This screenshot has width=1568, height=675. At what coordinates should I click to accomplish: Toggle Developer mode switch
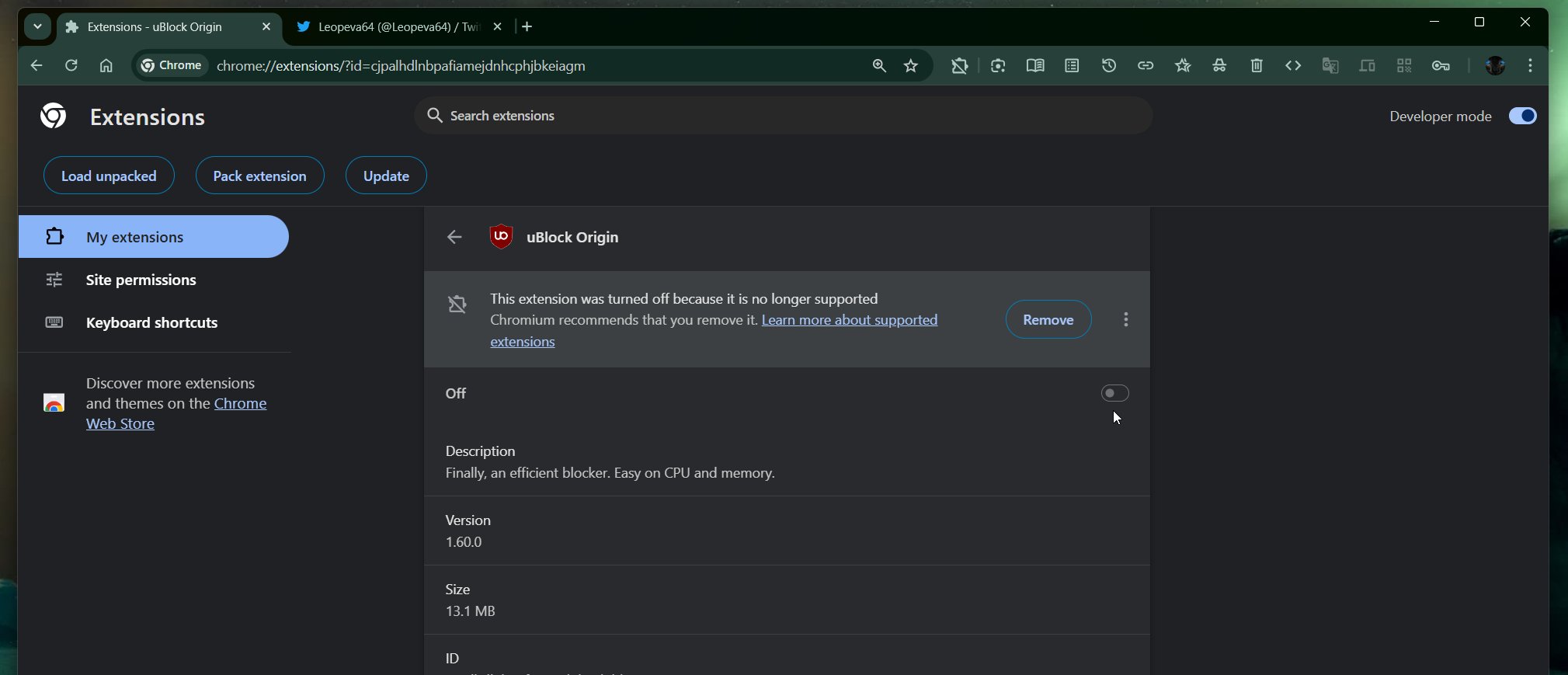1522,116
